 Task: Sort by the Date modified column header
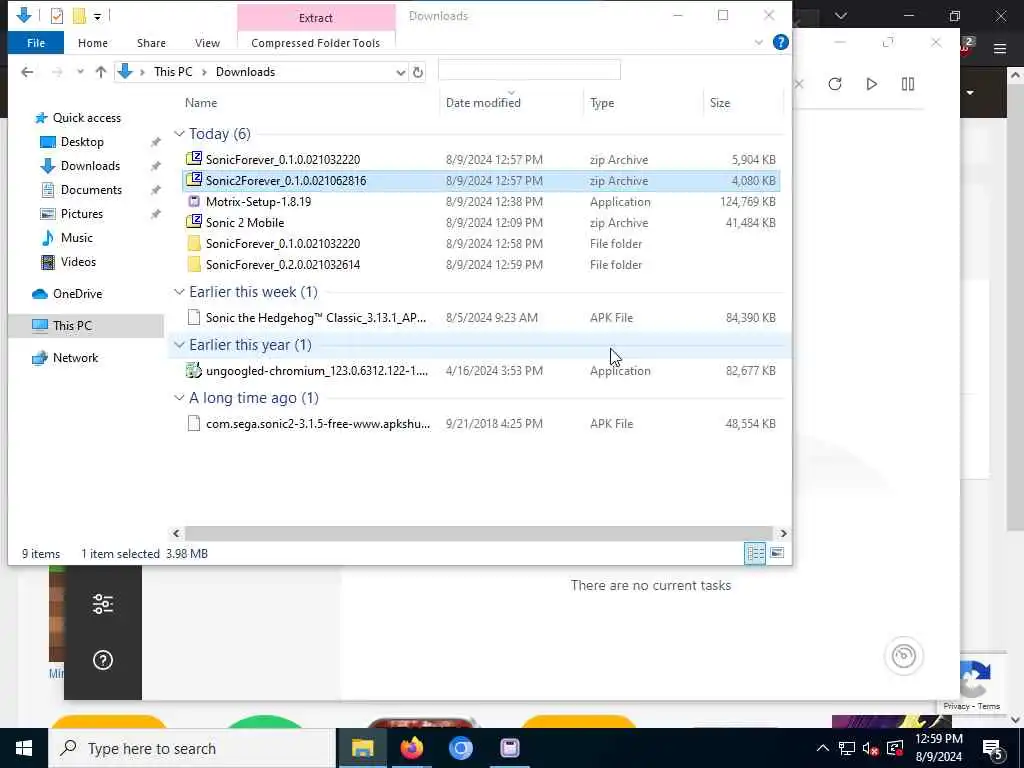[483, 103]
